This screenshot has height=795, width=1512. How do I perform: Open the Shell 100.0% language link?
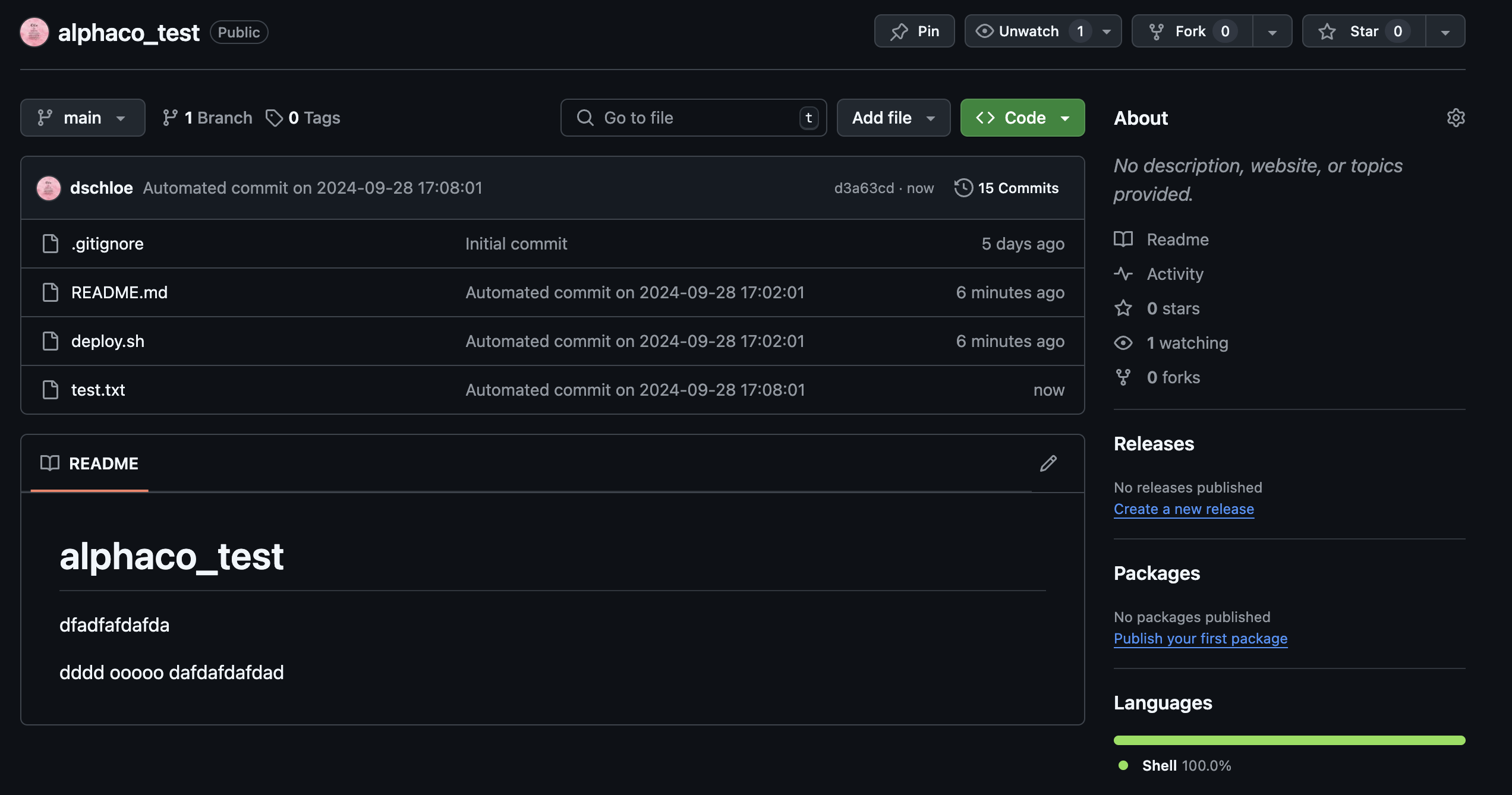tap(1174, 765)
